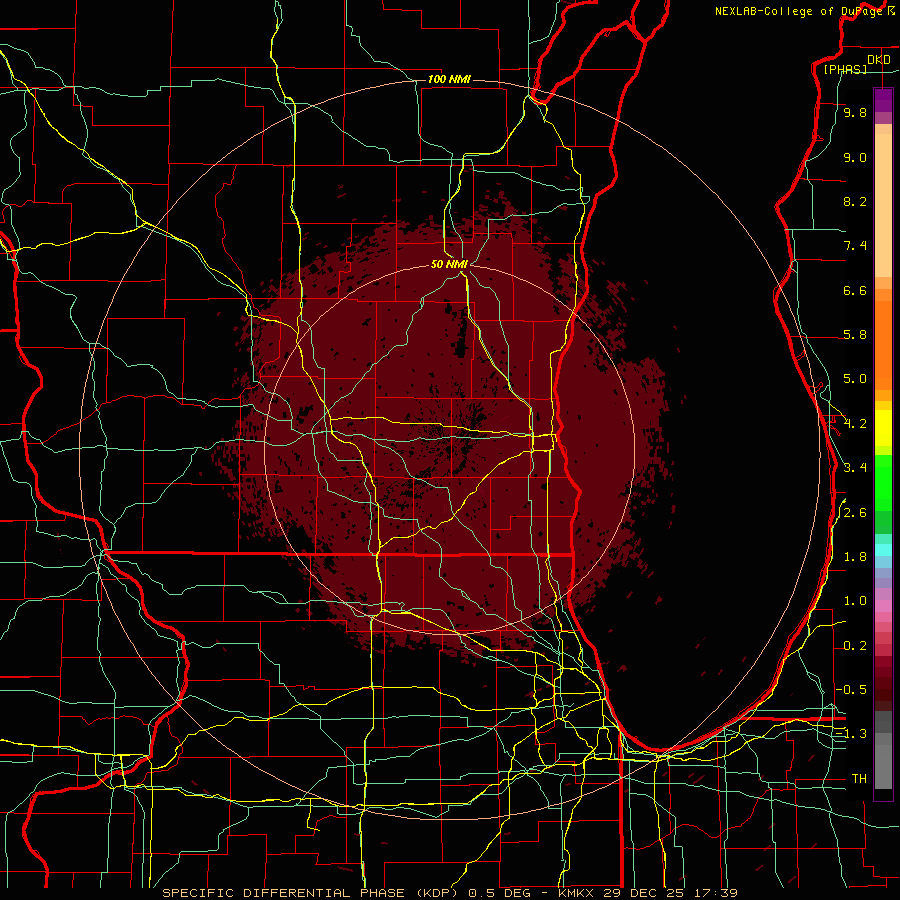
Task: Click the 5.0 scale label
Action: pyautogui.click(x=855, y=379)
